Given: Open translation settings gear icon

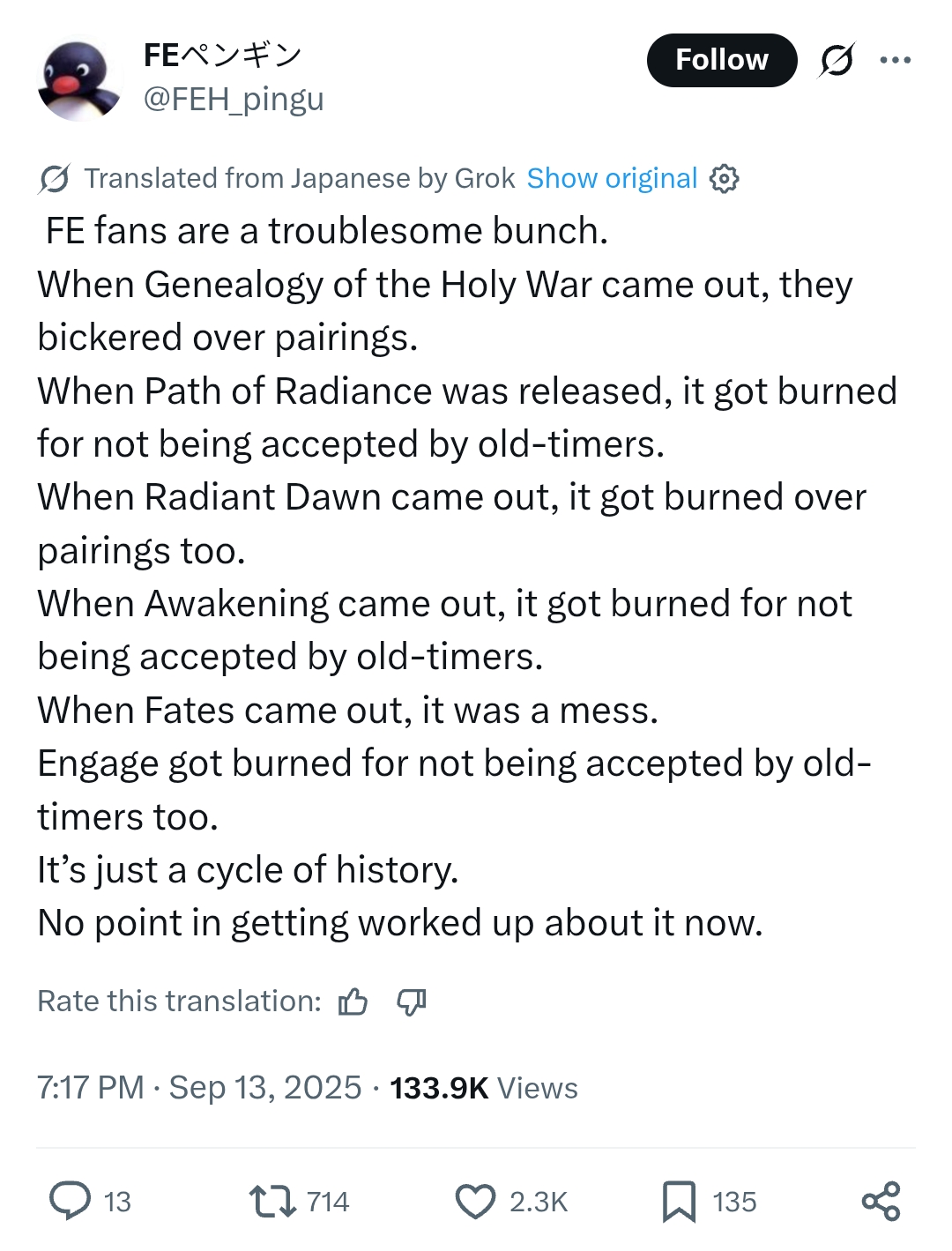Looking at the screenshot, I should click(x=724, y=179).
